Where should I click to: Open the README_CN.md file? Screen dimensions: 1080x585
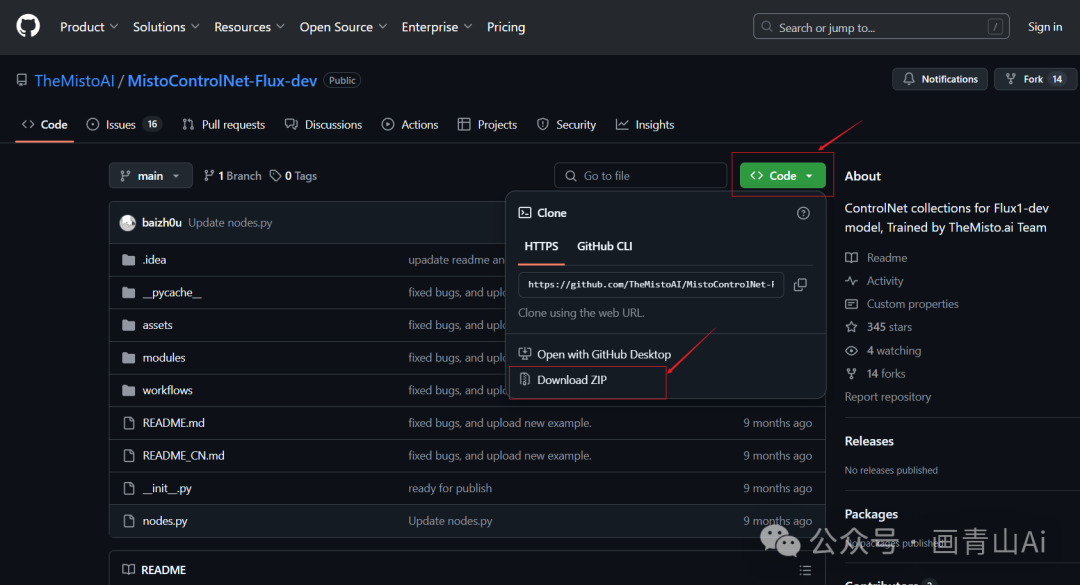tap(183, 455)
